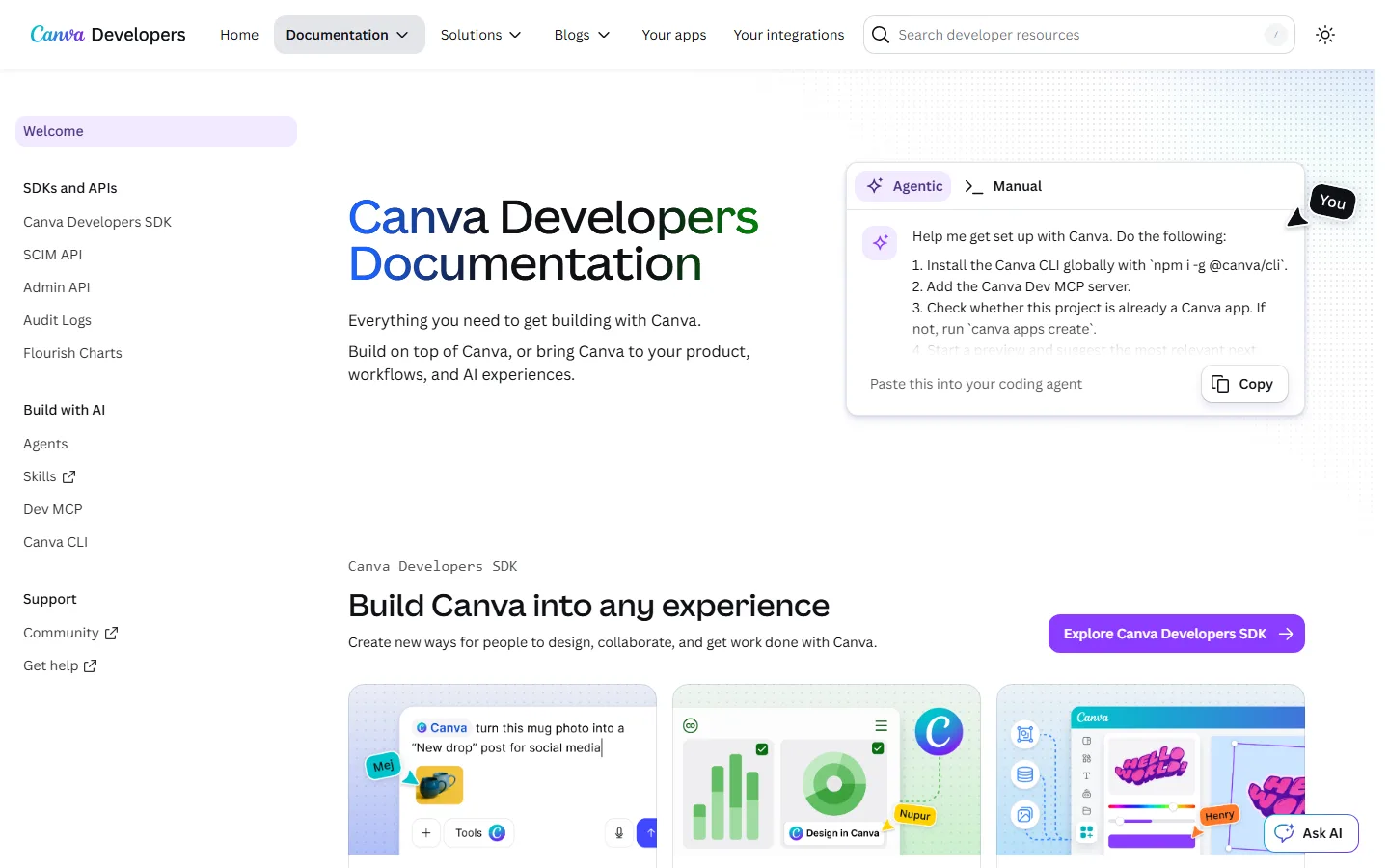Click the Tools button in prompt card
1389x868 pixels.
pos(479,833)
